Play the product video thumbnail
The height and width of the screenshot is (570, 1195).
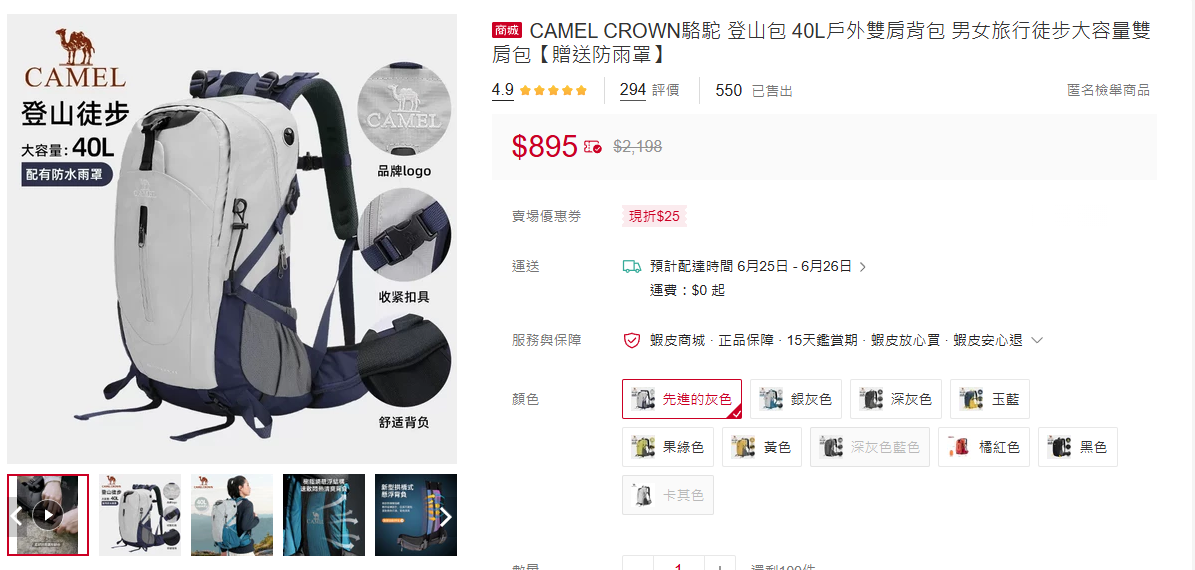point(48,515)
